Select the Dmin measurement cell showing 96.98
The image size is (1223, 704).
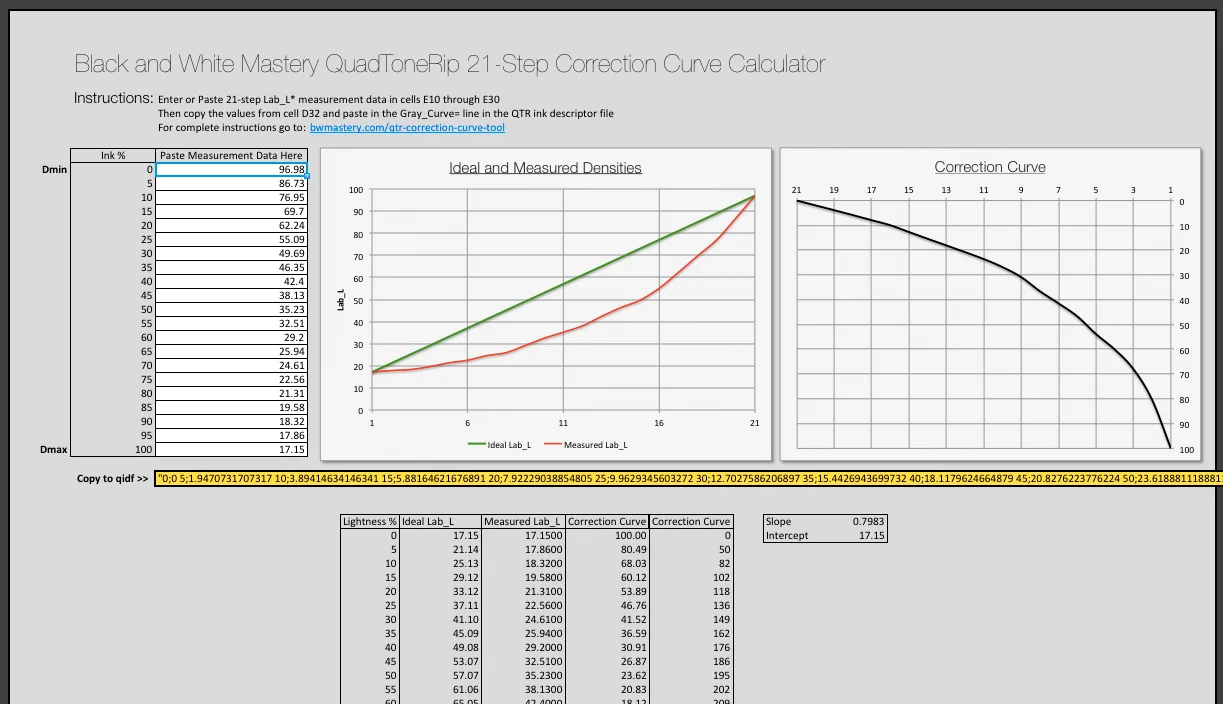(x=232, y=170)
